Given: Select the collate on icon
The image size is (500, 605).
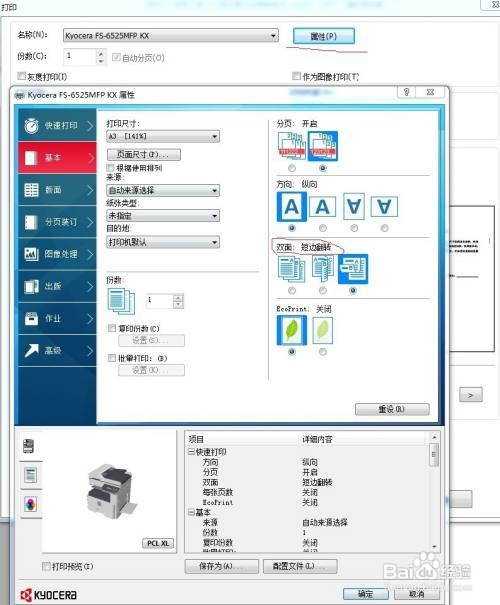Looking at the screenshot, I should [x=323, y=146].
